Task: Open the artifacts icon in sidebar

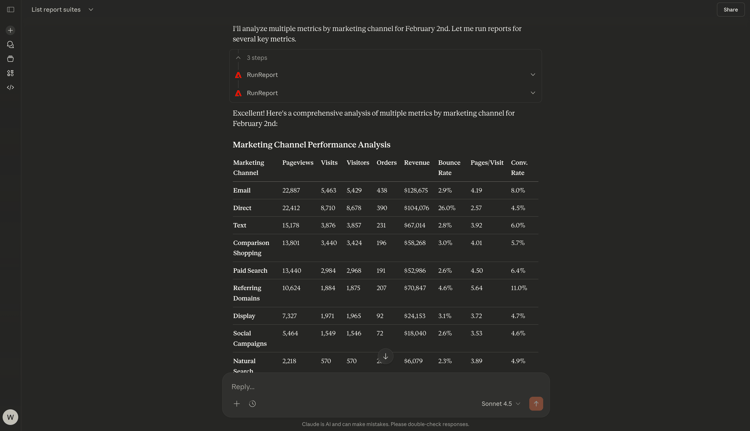Action: click(x=11, y=73)
